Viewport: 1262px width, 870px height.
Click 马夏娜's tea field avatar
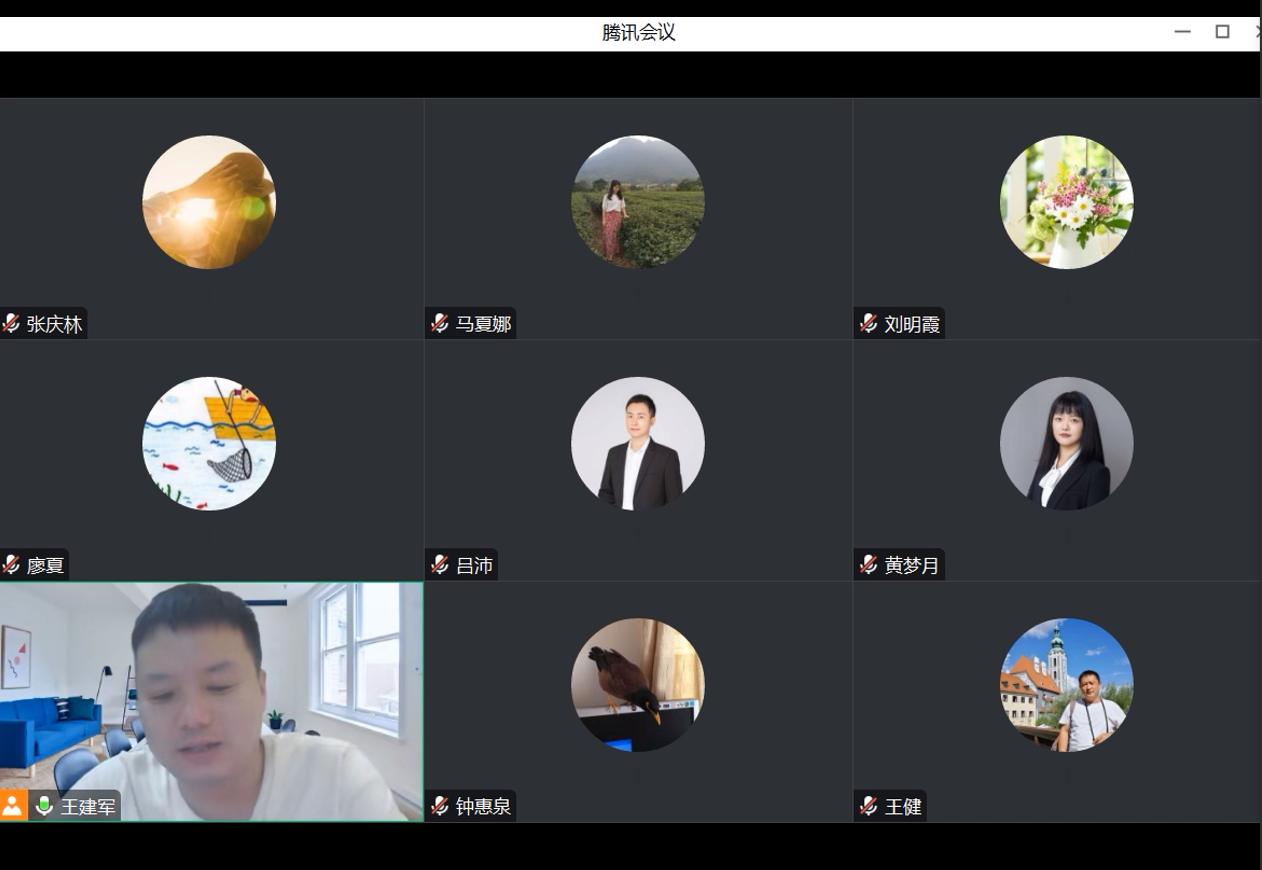click(638, 202)
